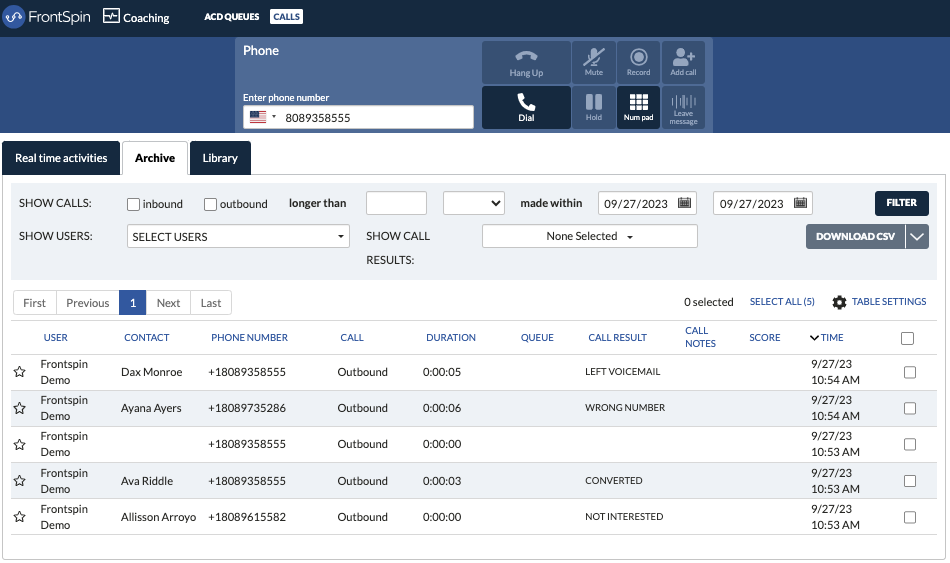Star the Ava Riddle call
950x563 pixels.
pos(19,481)
